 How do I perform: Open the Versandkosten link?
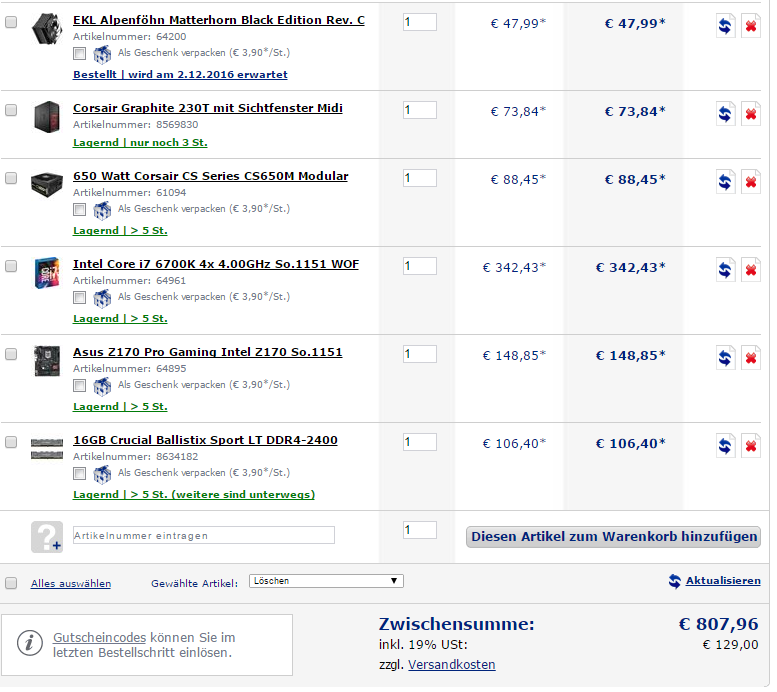pyautogui.click(x=451, y=665)
